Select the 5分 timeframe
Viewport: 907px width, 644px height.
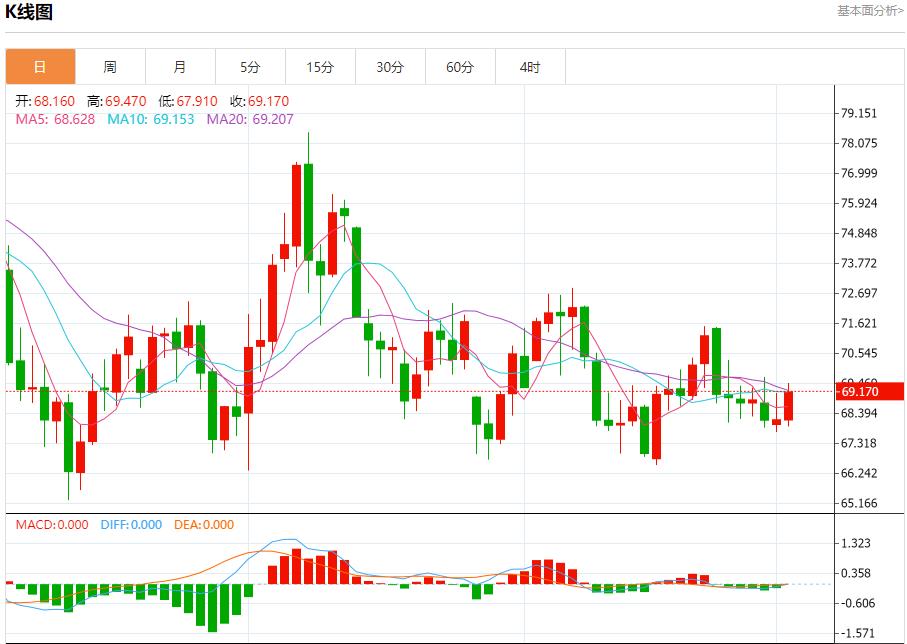pyautogui.click(x=250, y=66)
